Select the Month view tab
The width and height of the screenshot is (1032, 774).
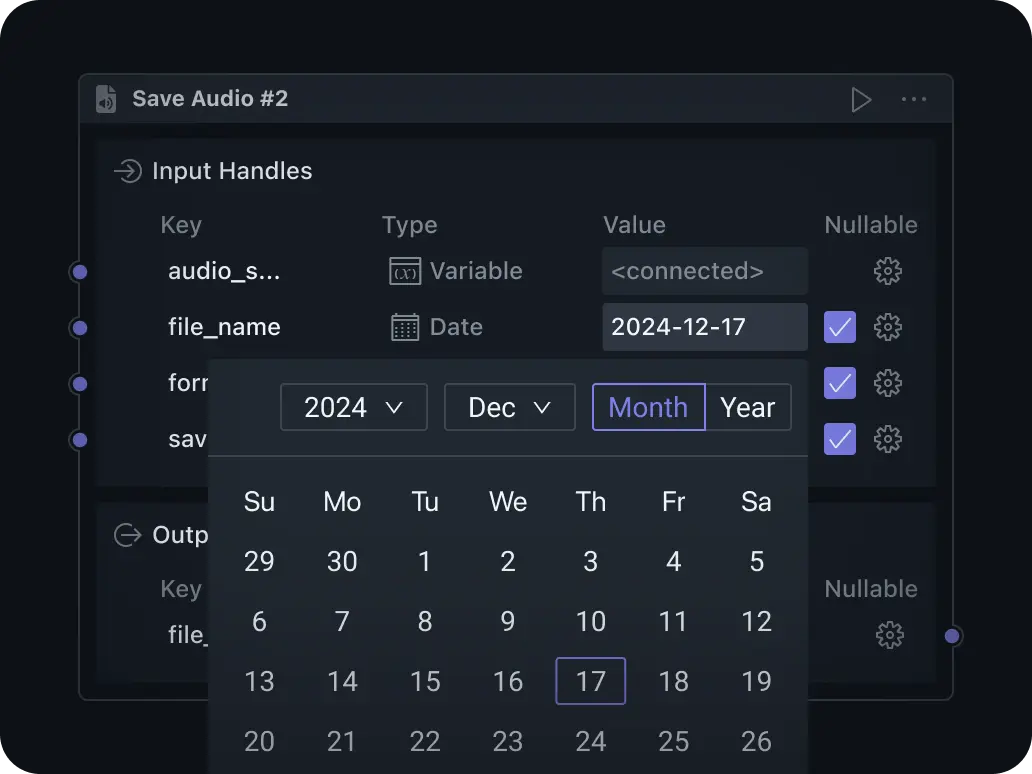coord(648,407)
